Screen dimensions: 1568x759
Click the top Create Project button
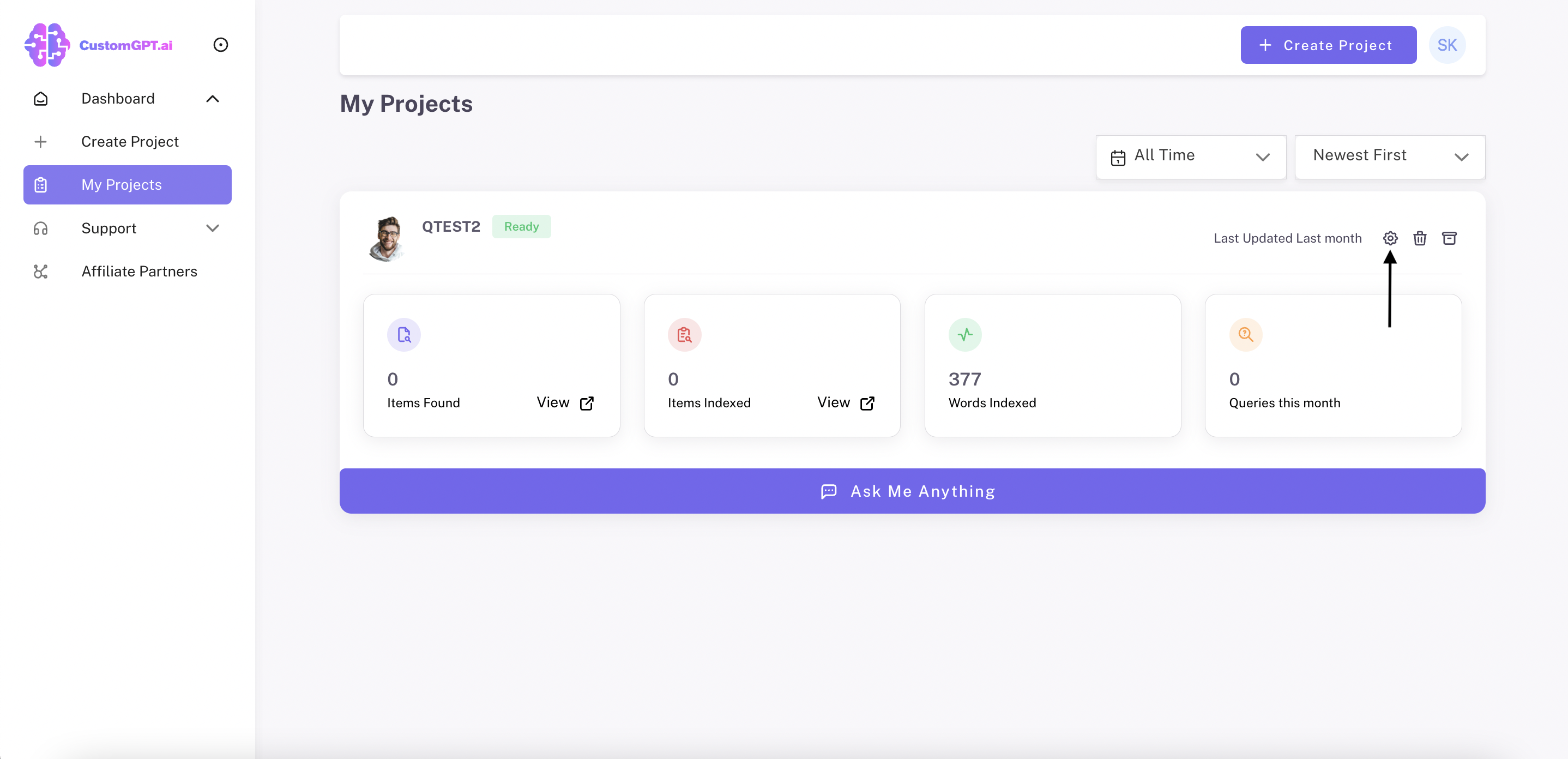[1328, 45]
